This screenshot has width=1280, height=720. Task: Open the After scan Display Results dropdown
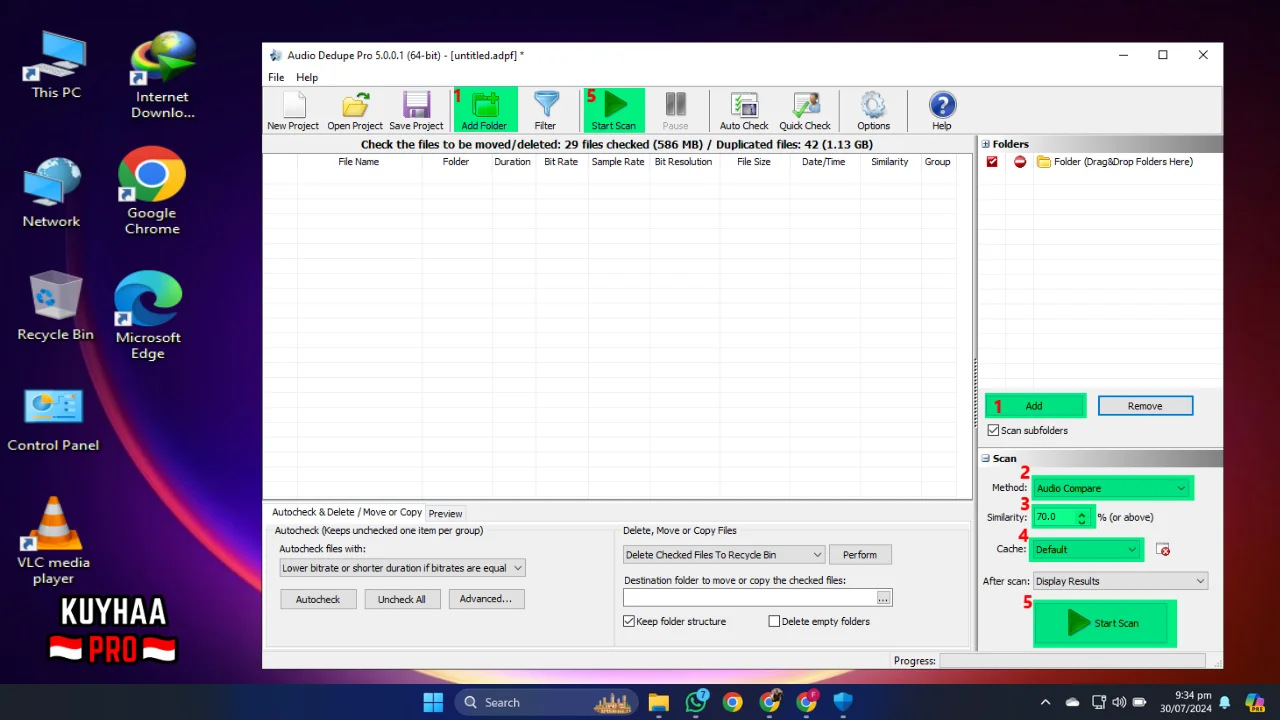1120,581
